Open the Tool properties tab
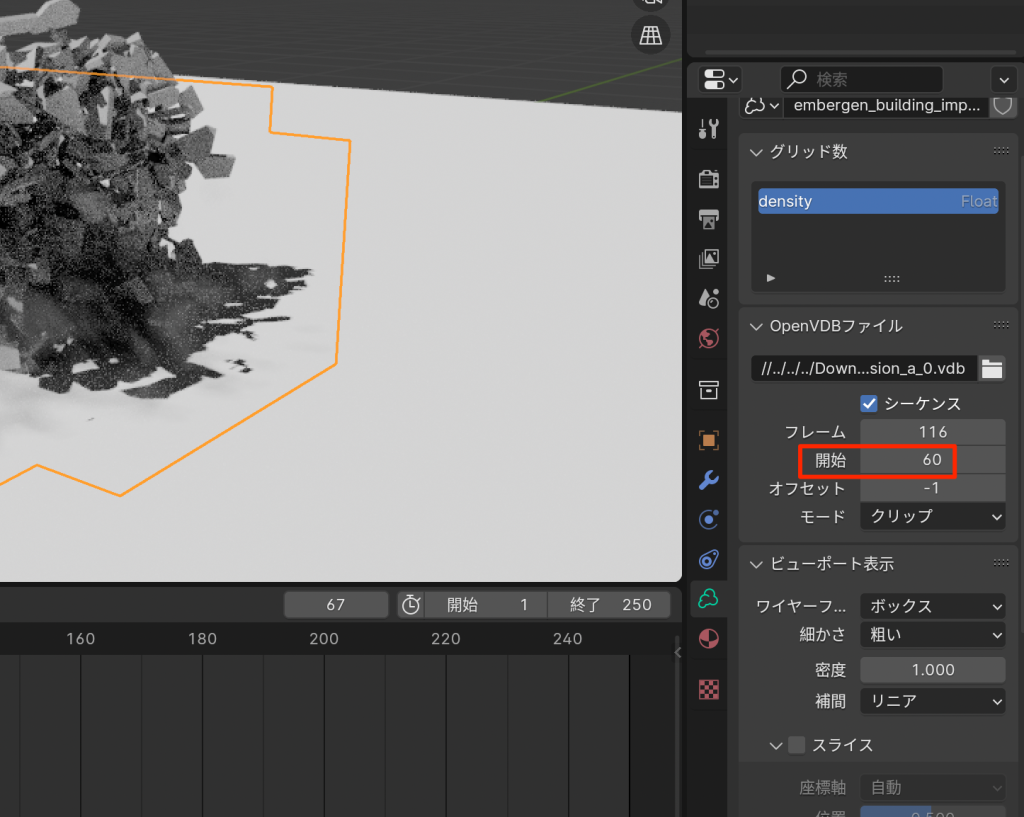The image size is (1024, 817). (709, 128)
